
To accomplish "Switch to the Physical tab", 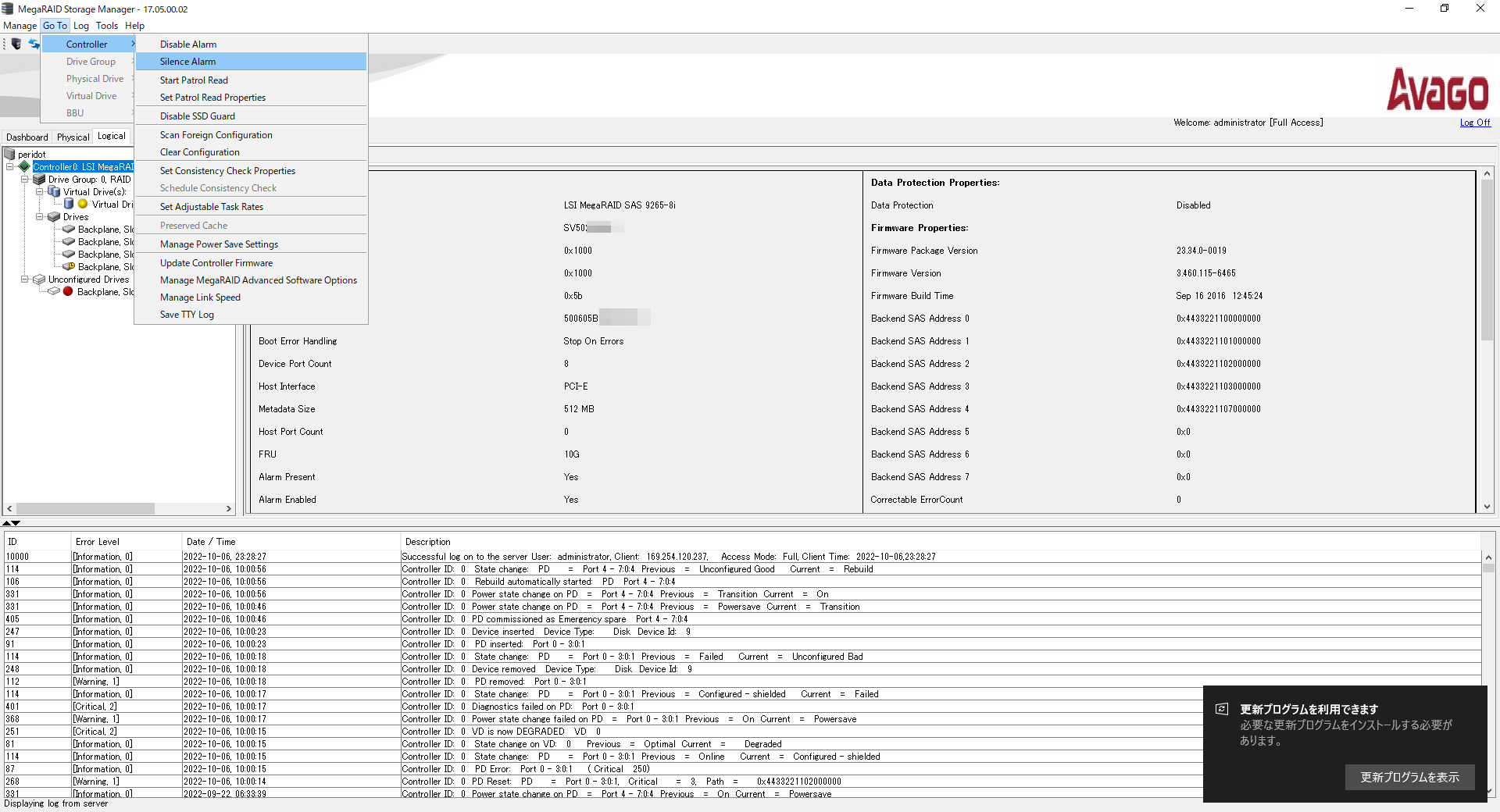I will tap(73, 137).
